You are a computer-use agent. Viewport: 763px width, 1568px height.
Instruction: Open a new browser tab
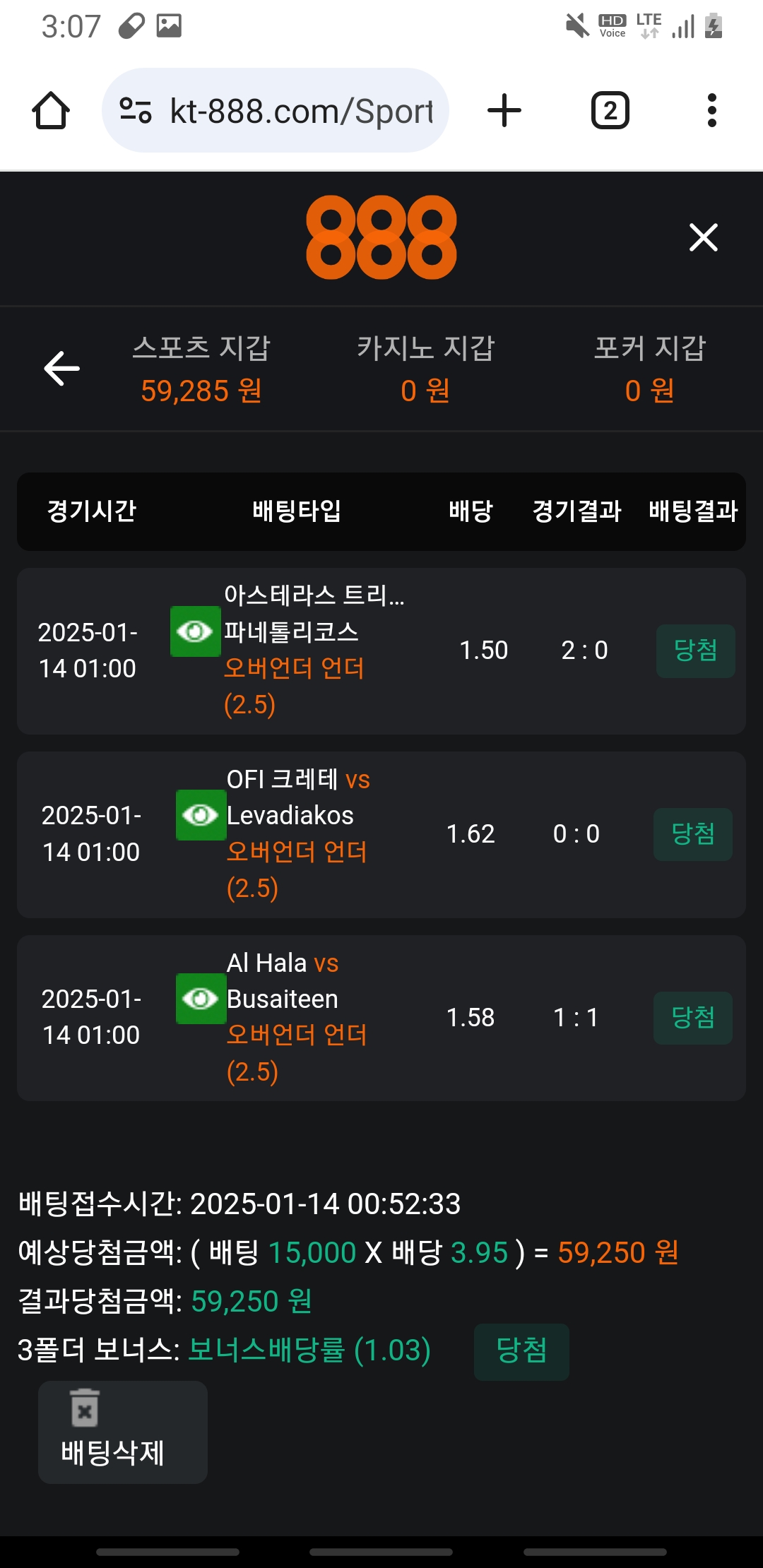pyautogui.click(x=504, y=111)
